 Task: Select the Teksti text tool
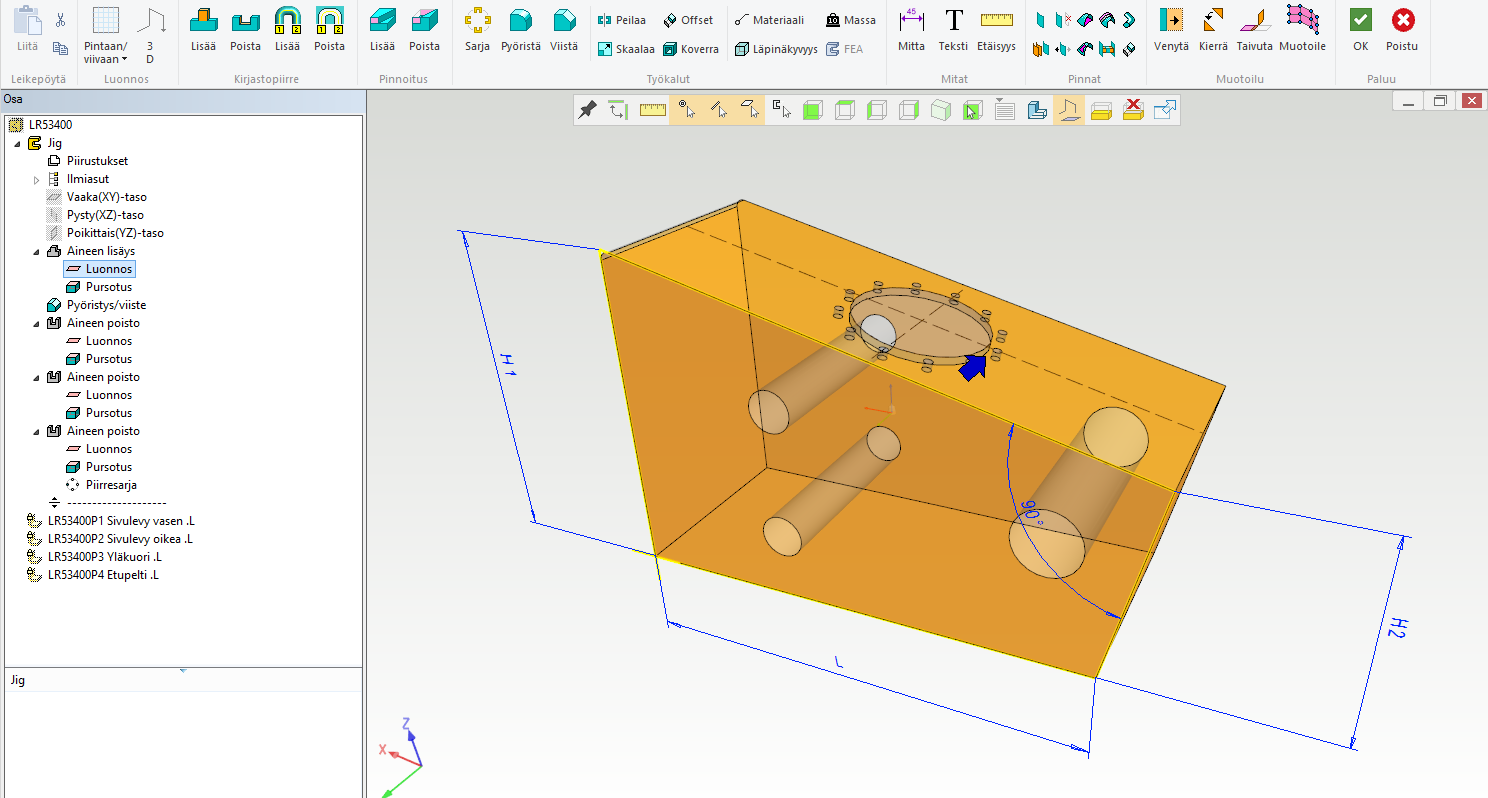(954, 29)
